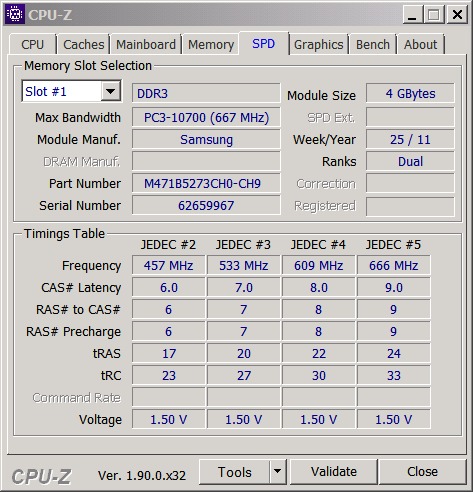Close window with title bar X
This screenshot has height=492, width=473.
[x=457, y=15]
